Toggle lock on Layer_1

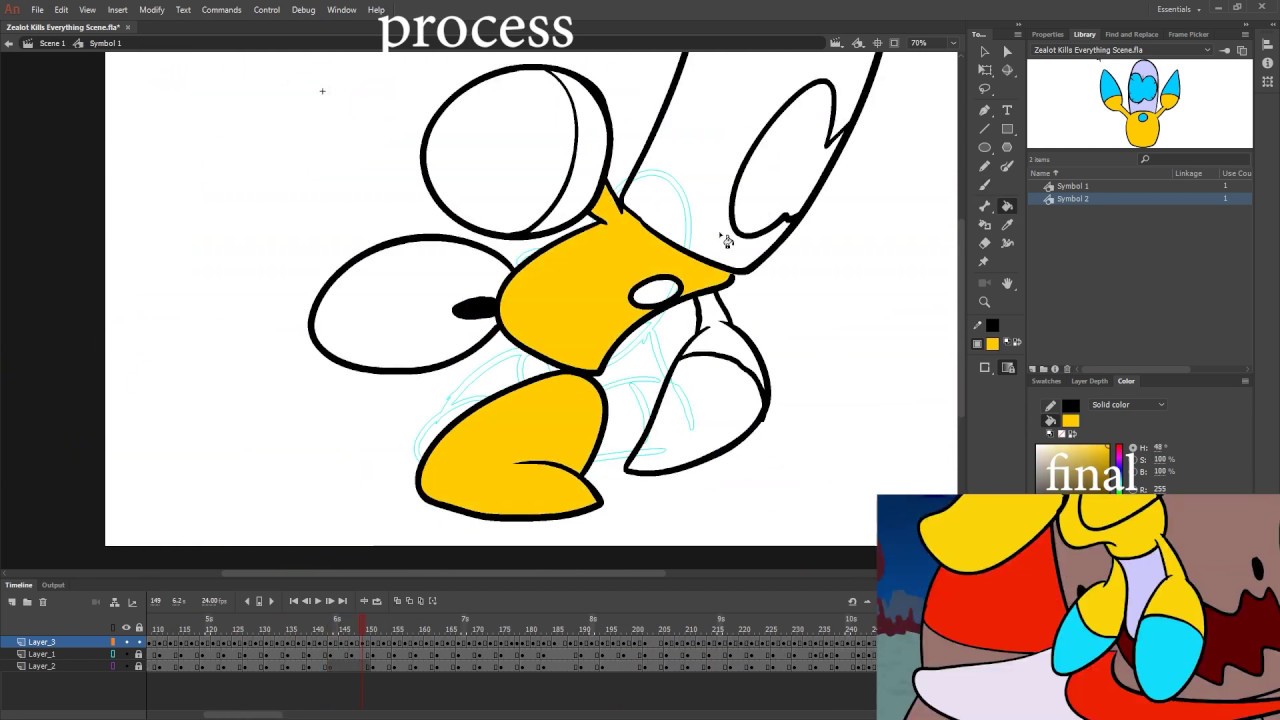[x=139, y=654]
